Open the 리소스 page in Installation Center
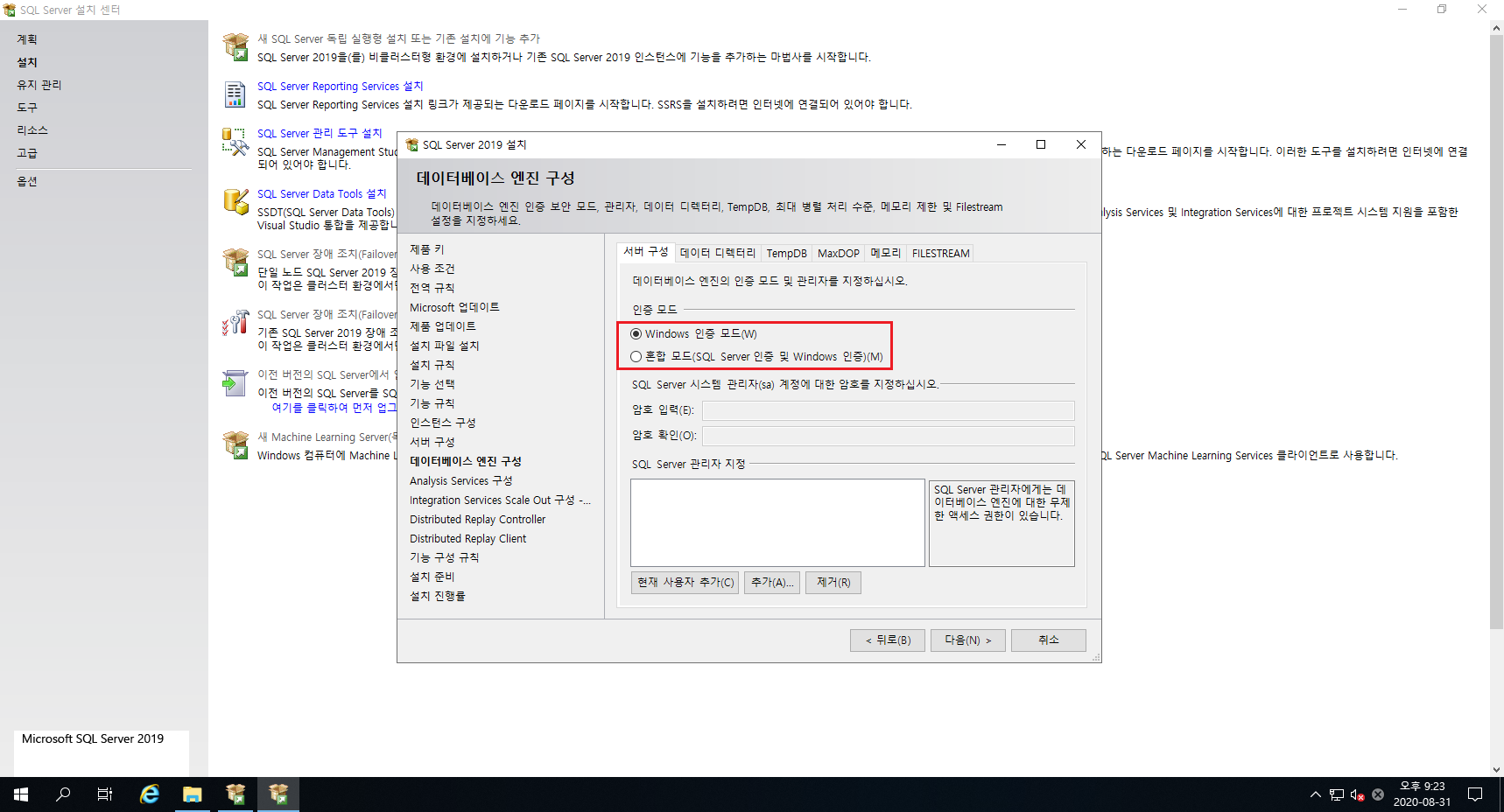 32,130
